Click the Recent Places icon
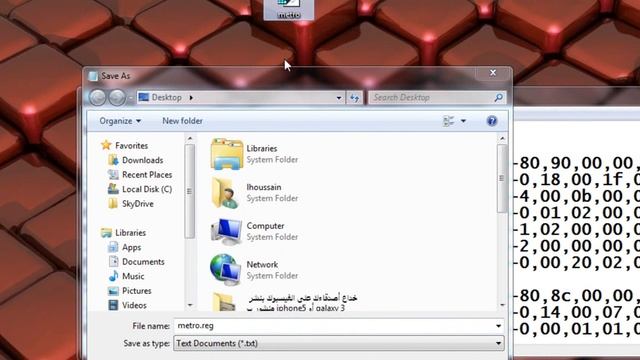 click(x=113, y=174)
